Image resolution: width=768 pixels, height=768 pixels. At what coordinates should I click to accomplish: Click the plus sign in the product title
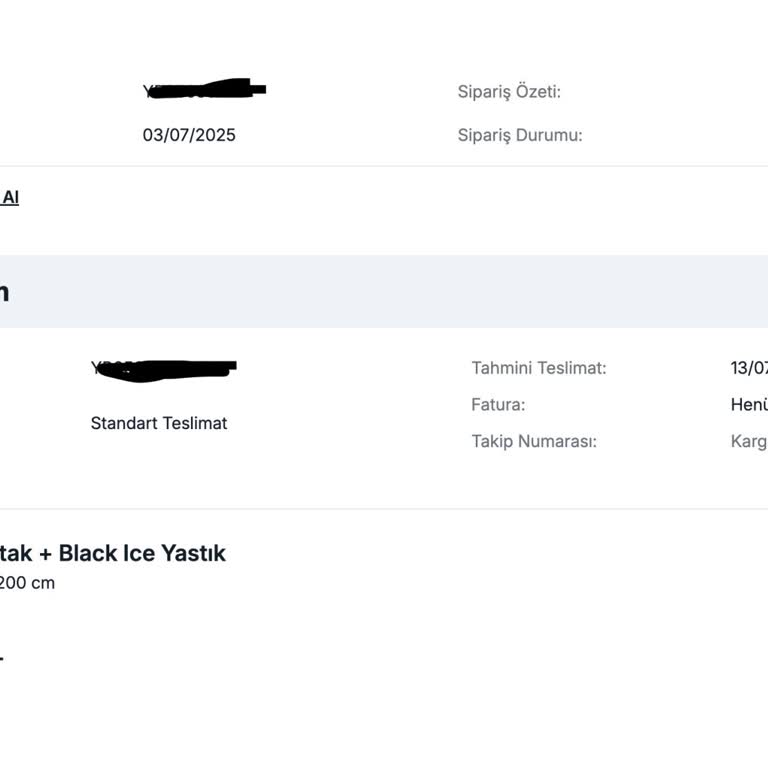(x=44, y=553)
